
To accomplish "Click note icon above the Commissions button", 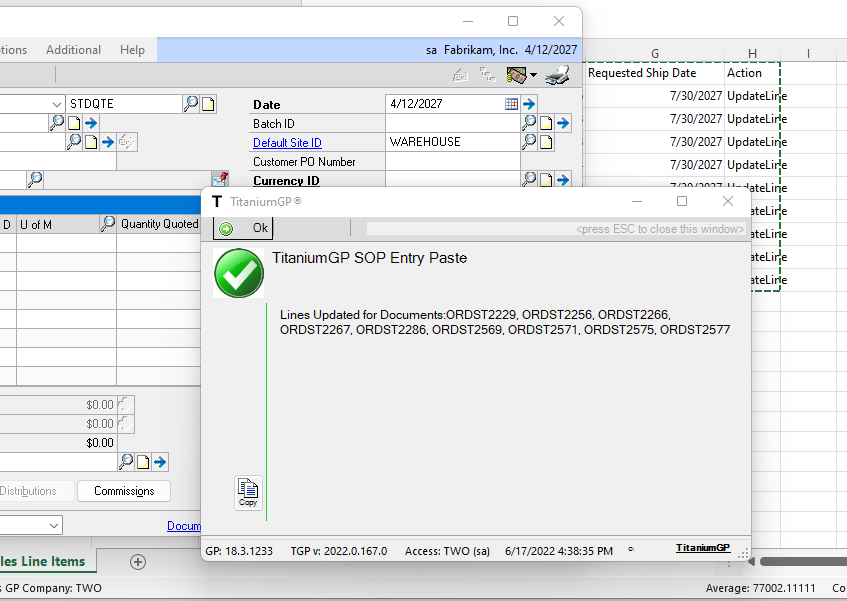I will [143, 462].
